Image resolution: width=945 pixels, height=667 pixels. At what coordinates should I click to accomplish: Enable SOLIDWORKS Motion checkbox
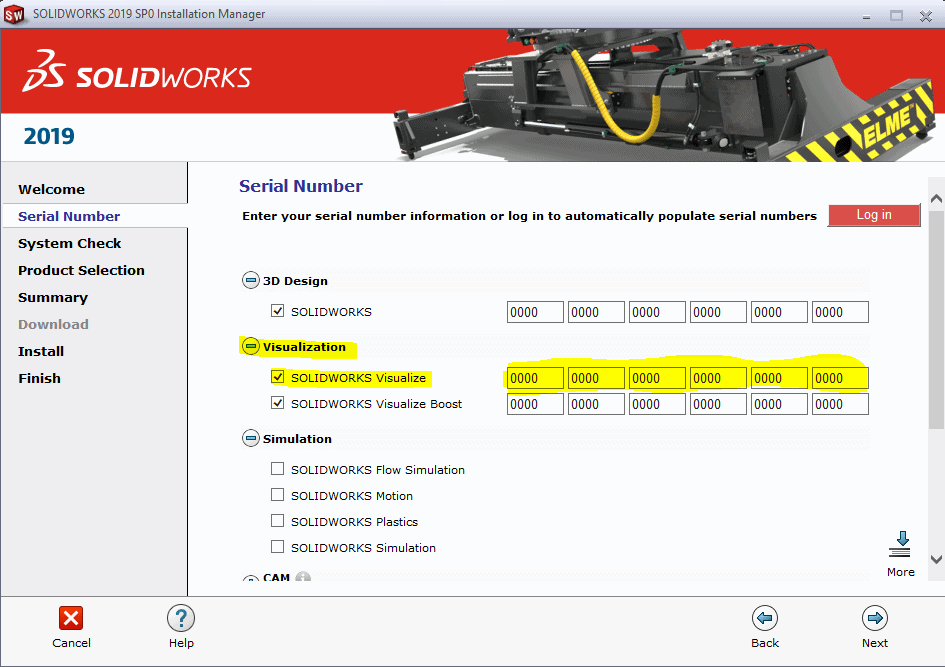pyautogui.click(x=277, y=495)
